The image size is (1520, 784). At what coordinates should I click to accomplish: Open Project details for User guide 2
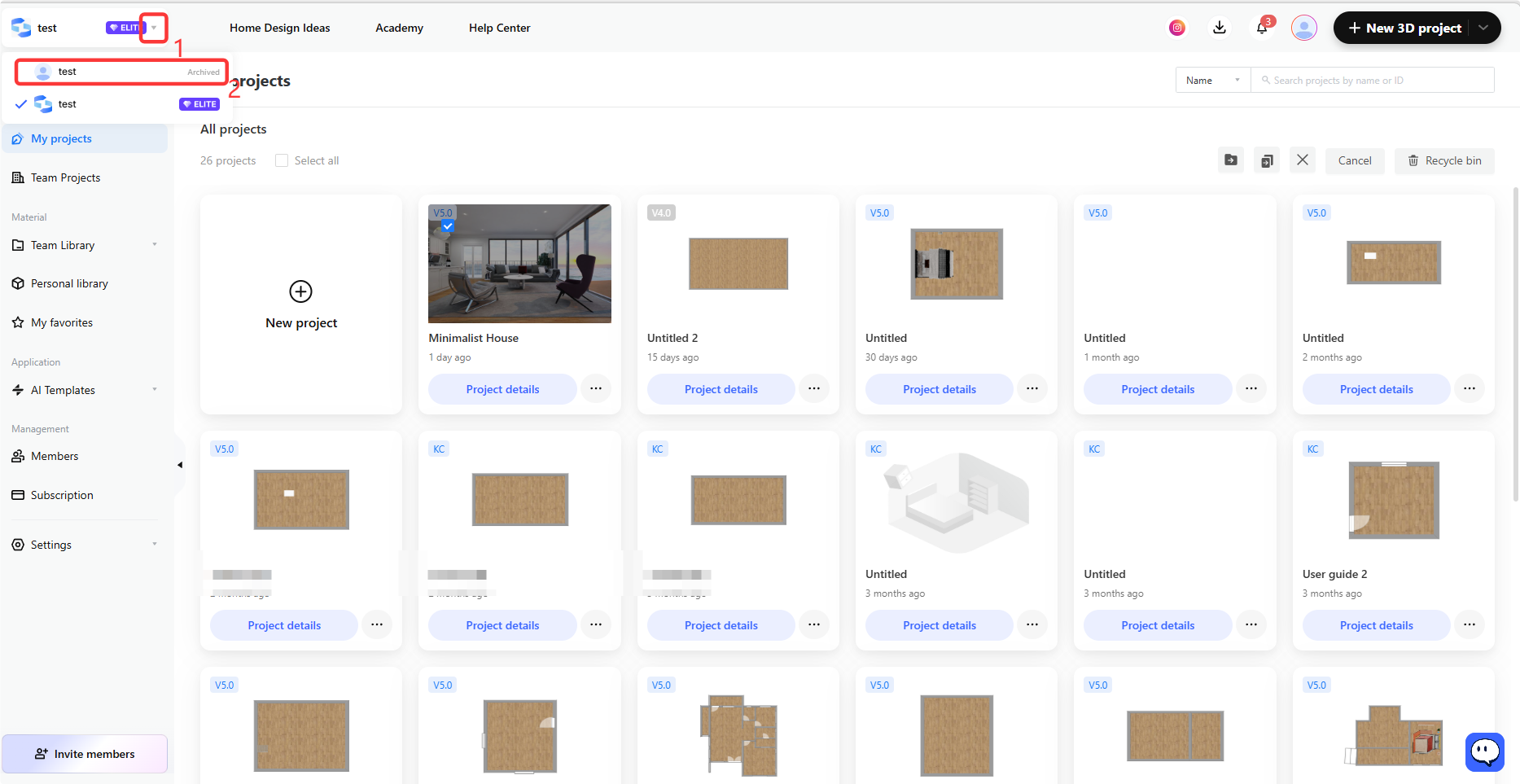coord(1376,625)
